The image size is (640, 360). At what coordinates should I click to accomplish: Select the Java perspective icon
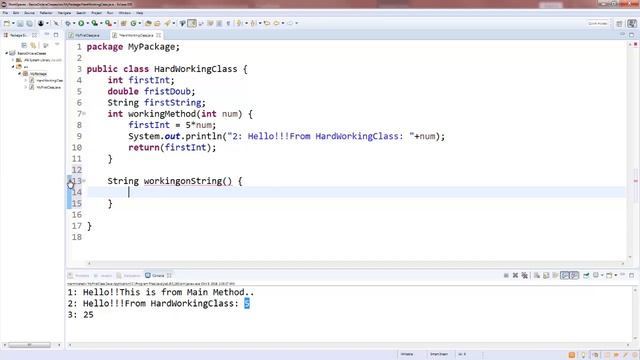[x=632, y=24]
